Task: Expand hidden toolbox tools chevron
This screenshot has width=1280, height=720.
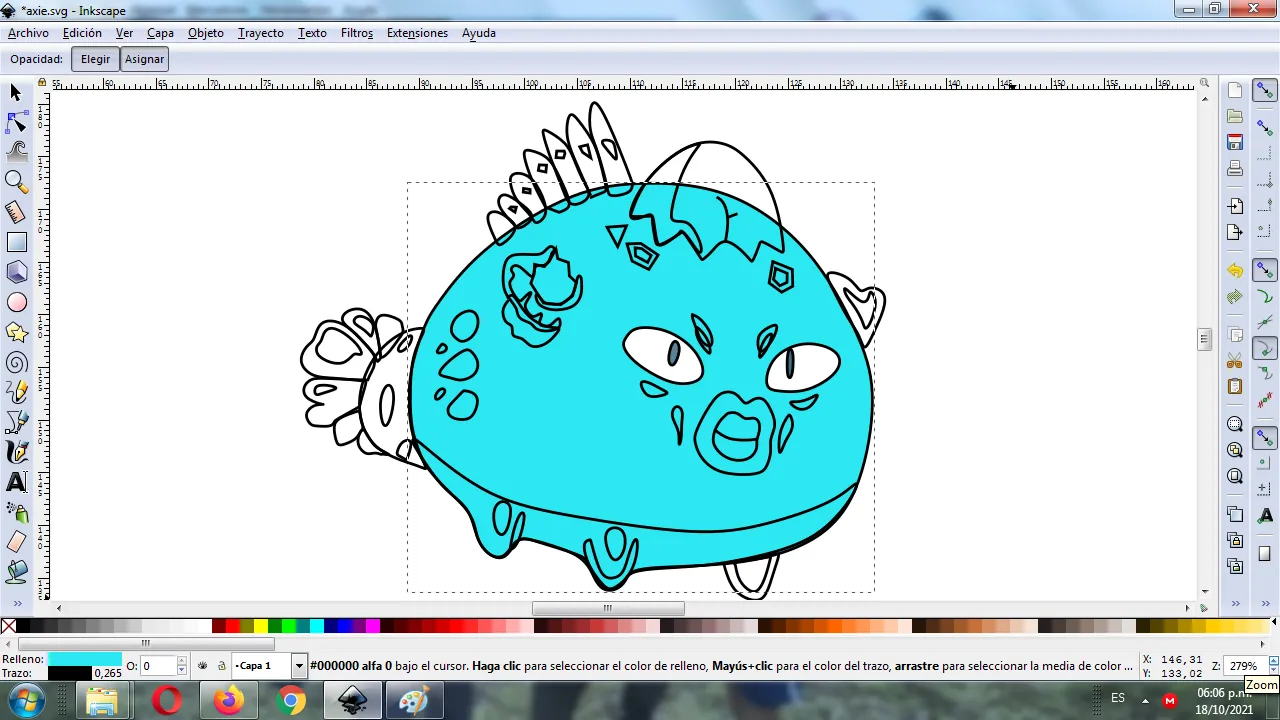Action: (x=16, y=604)
